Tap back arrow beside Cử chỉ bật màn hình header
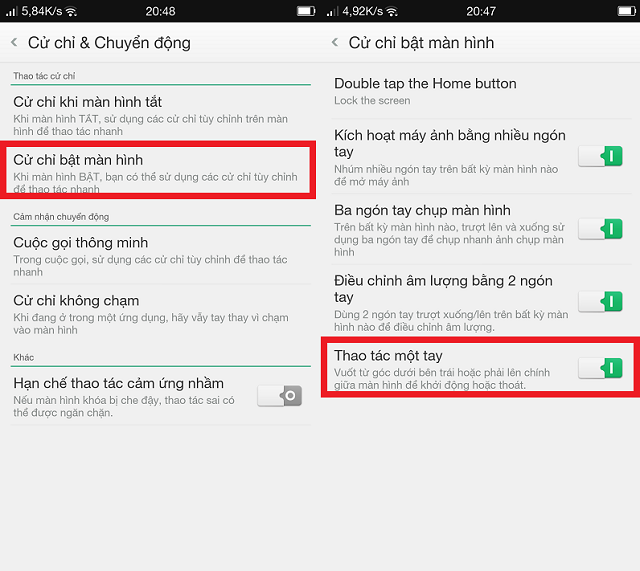 pos(335,43)
